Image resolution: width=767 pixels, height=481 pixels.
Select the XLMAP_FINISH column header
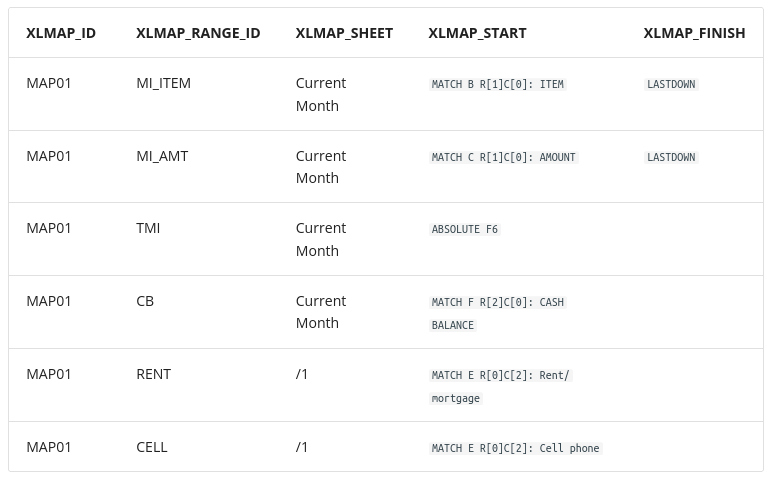tap(694, 33)
